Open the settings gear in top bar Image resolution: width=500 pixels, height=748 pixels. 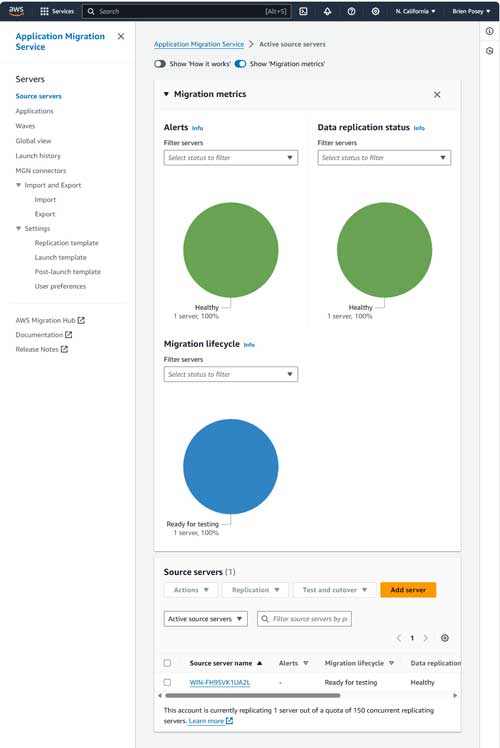tap(375, 11)
